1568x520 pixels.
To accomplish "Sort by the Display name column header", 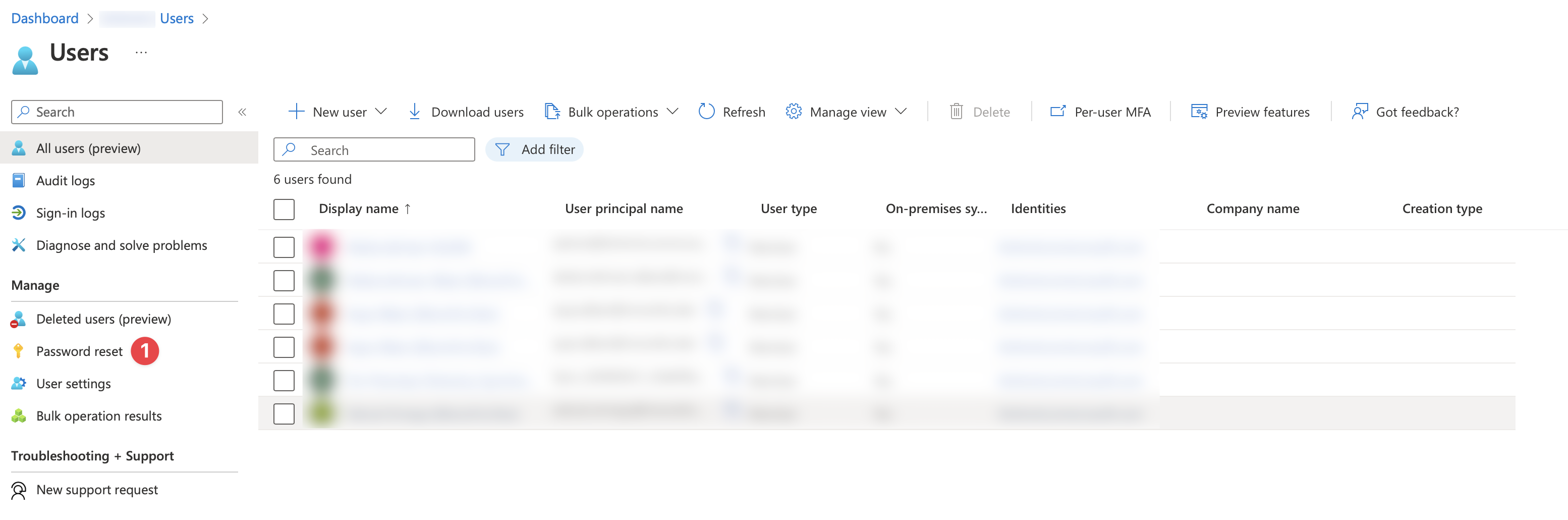I will [359, 209].
